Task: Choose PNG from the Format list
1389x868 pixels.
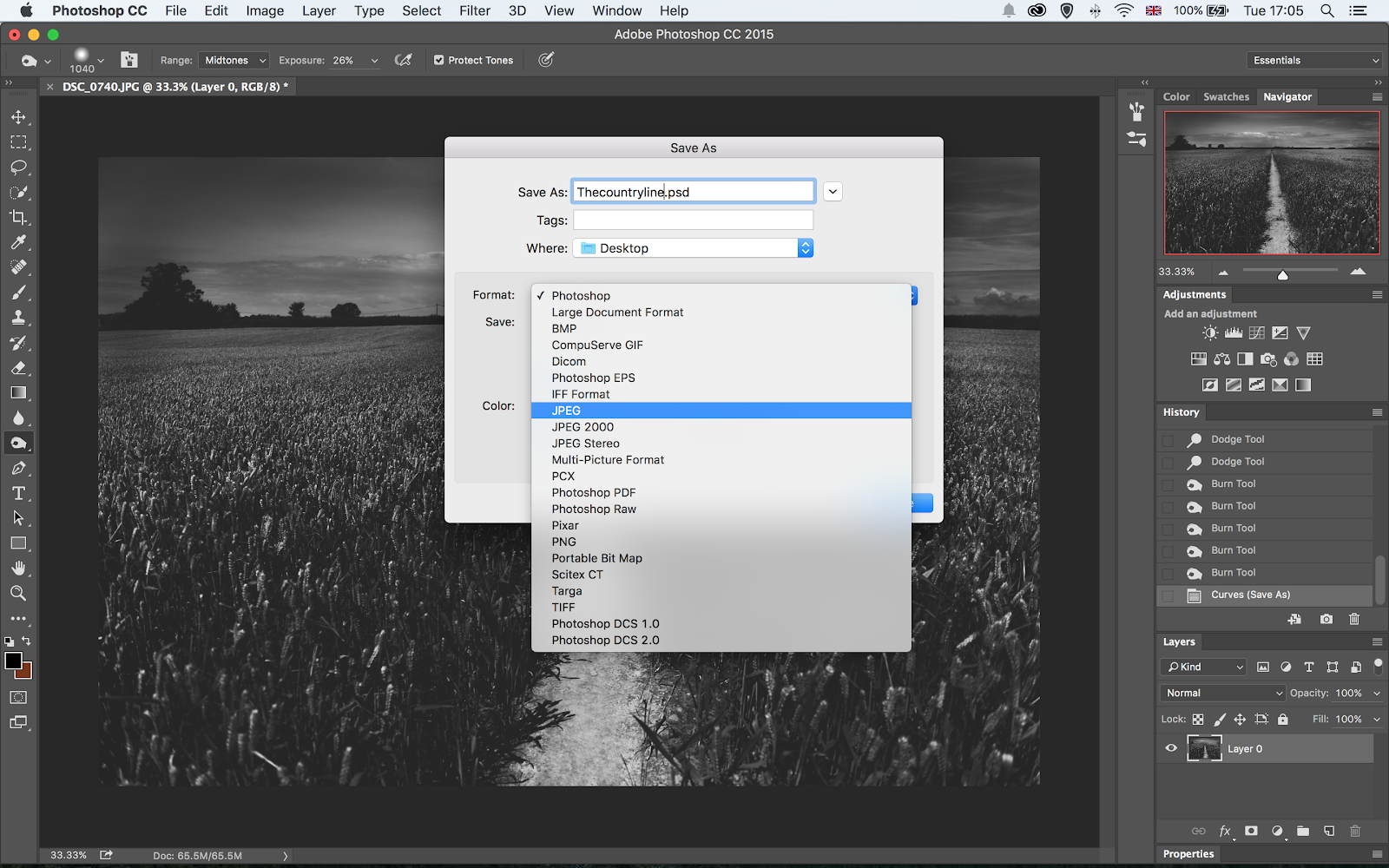Action: point(721,542)
